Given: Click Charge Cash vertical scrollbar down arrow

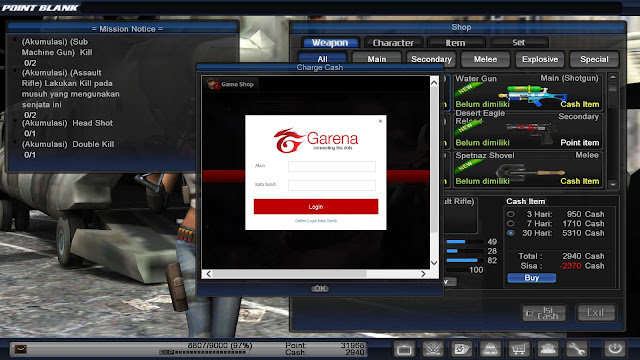Looking at the screenshot, I should click(x=434, y=263).
